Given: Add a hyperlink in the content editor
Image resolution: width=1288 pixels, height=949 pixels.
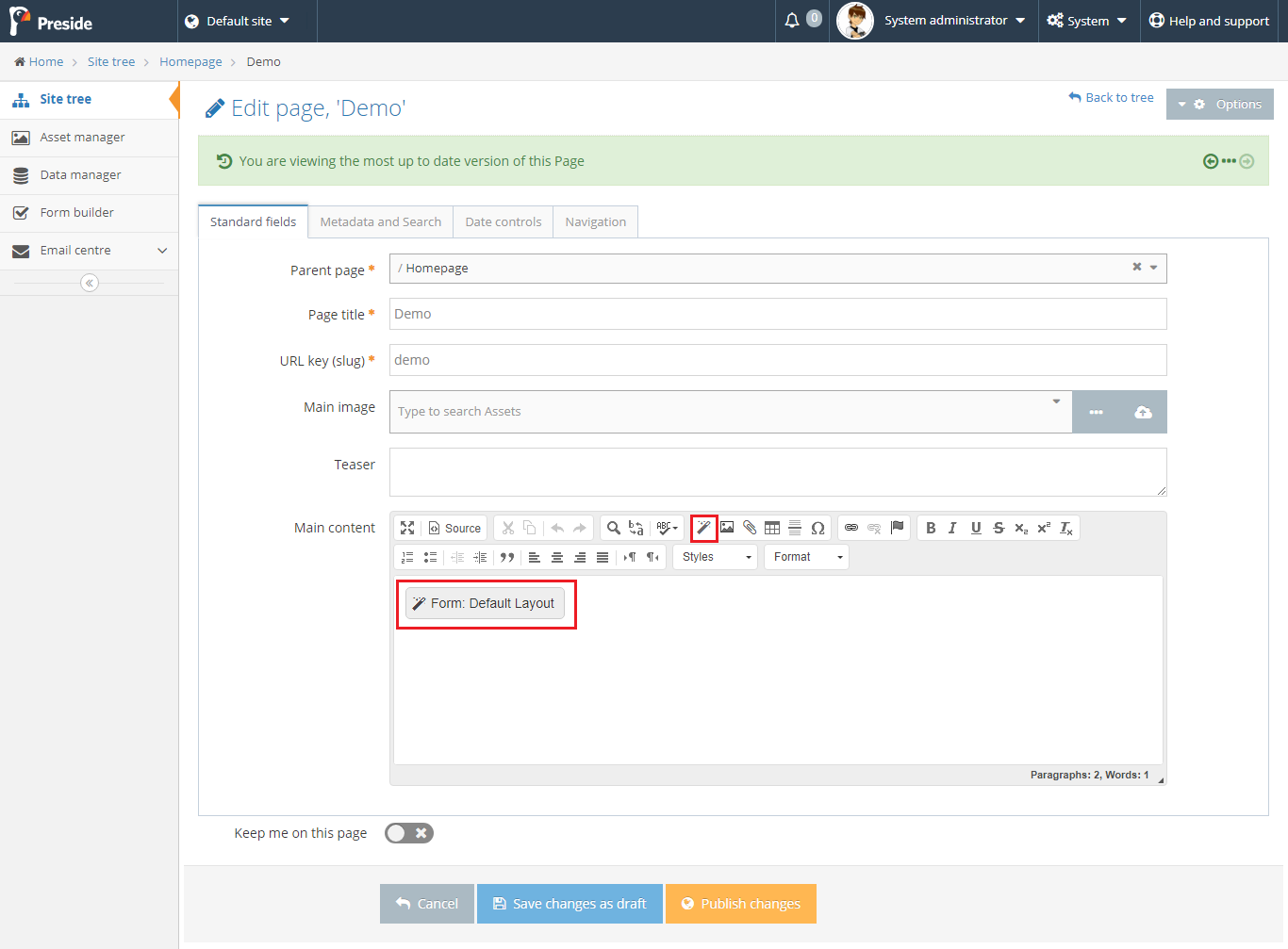Looking at the screenshot, I should (851, 528).
